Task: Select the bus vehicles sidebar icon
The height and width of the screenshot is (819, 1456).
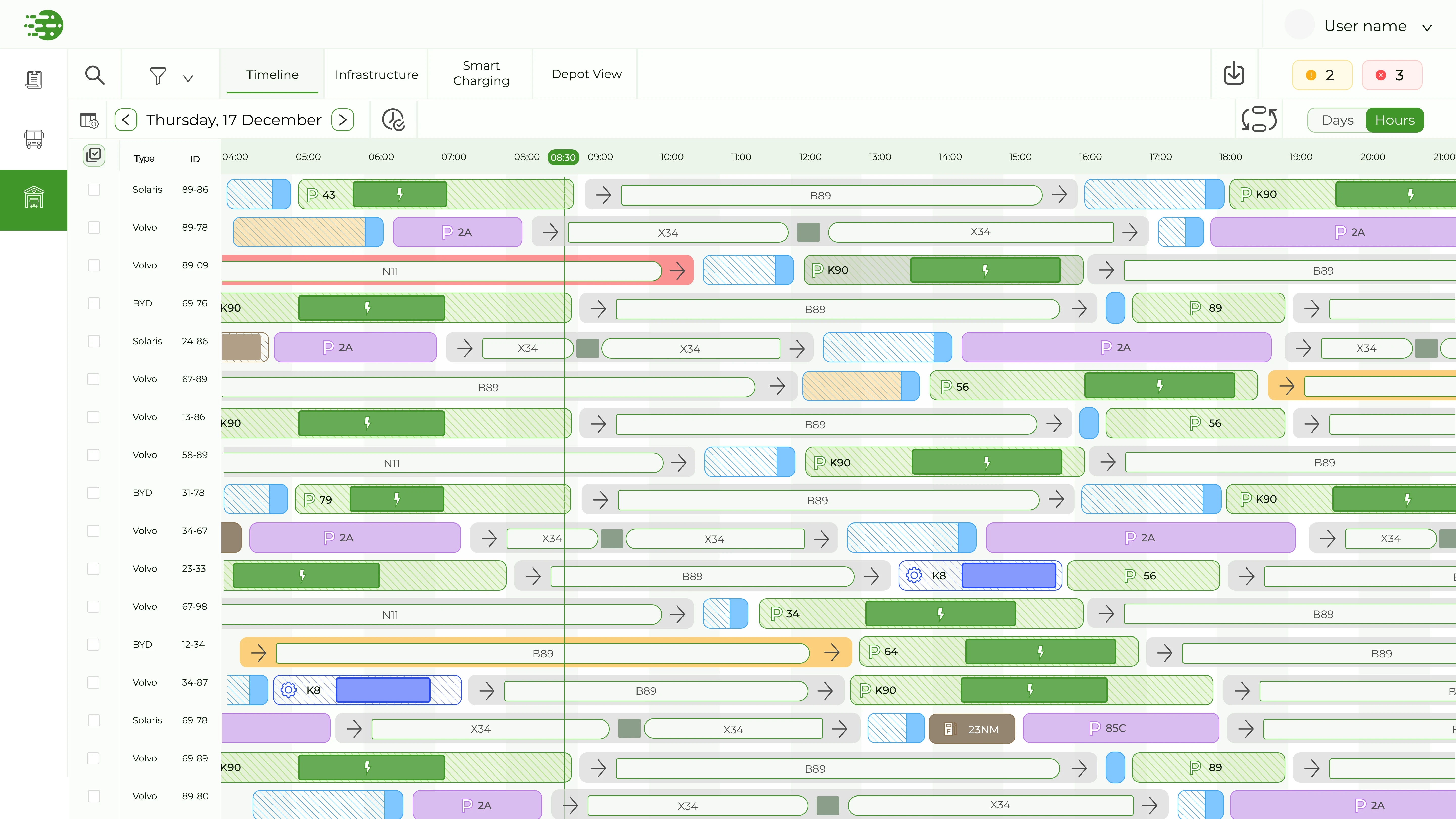Action: [x=34, y=139]
